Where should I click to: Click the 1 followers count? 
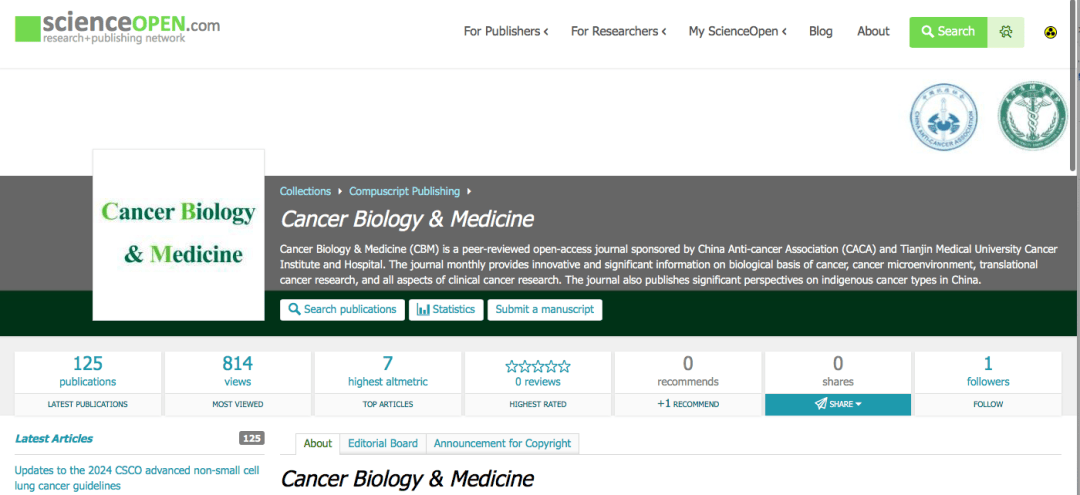coord(988,372)
